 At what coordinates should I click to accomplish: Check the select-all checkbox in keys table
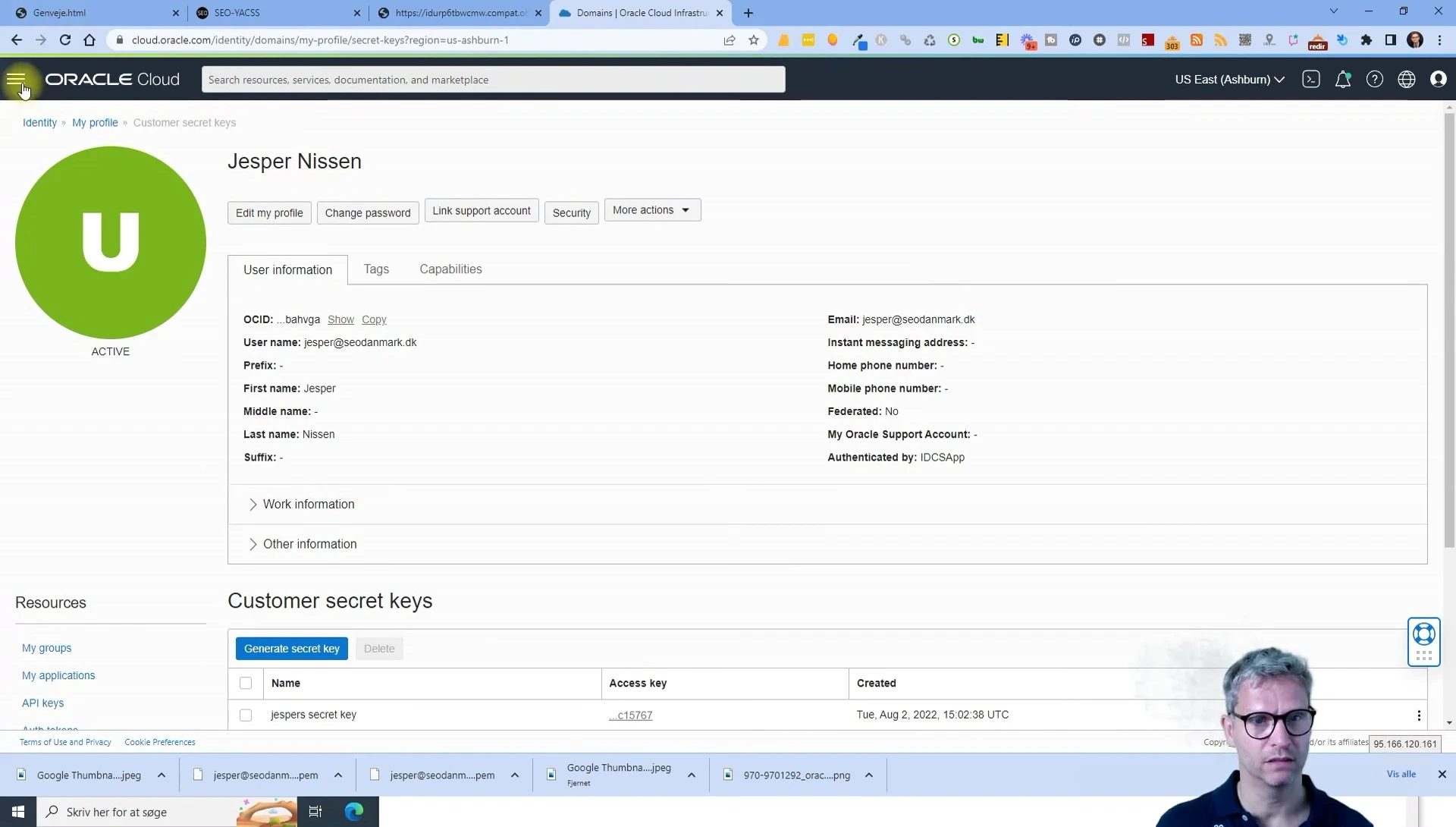point(245,683)
